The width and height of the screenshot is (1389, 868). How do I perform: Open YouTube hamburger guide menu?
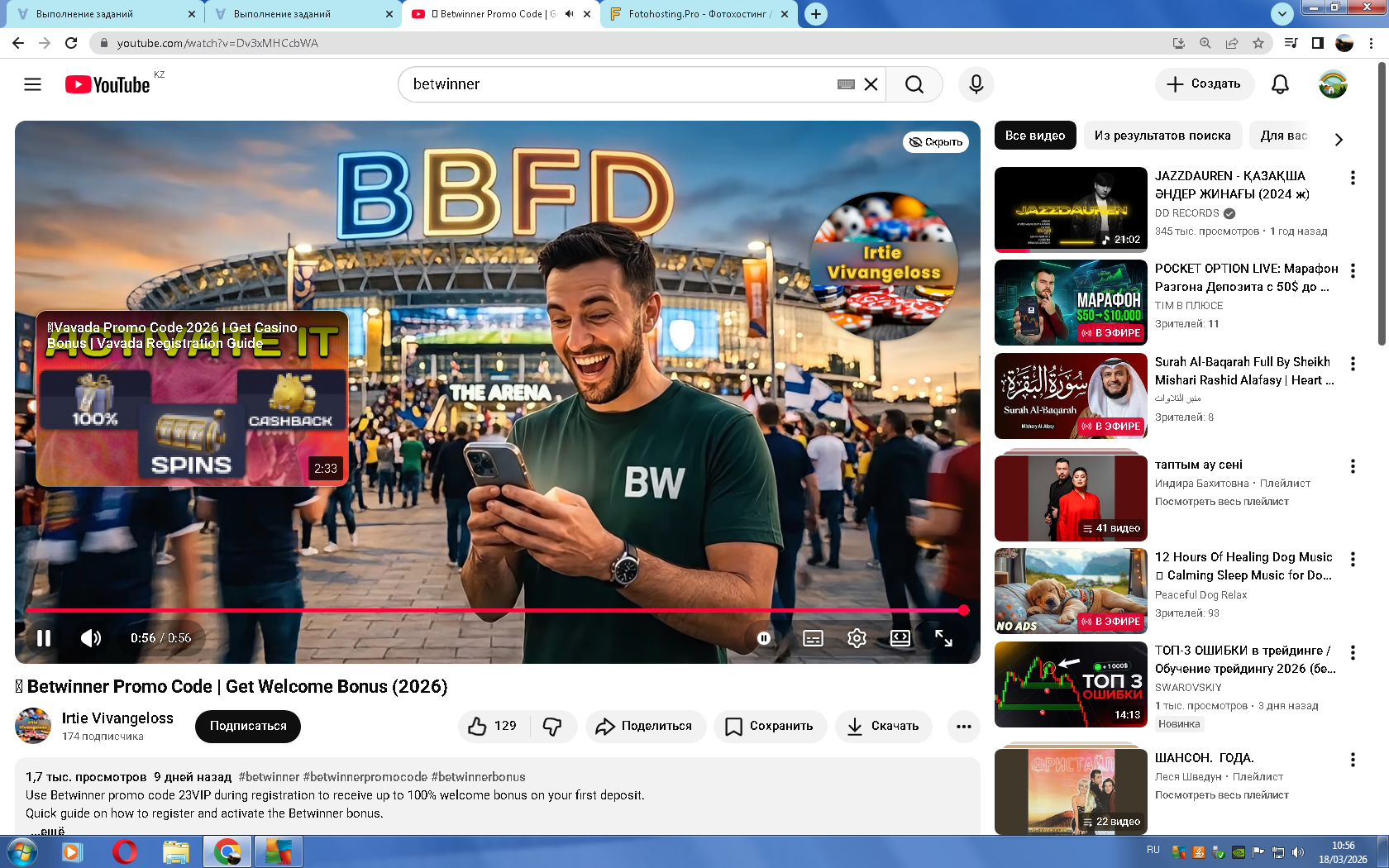click(32, 84)
